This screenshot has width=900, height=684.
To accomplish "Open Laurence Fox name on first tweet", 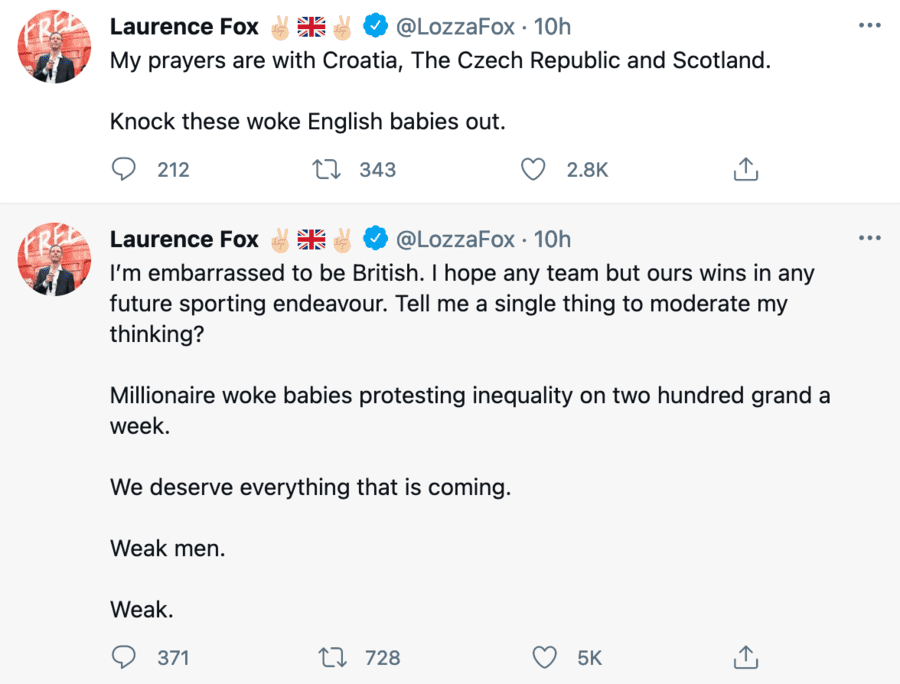I will [184, 26].
